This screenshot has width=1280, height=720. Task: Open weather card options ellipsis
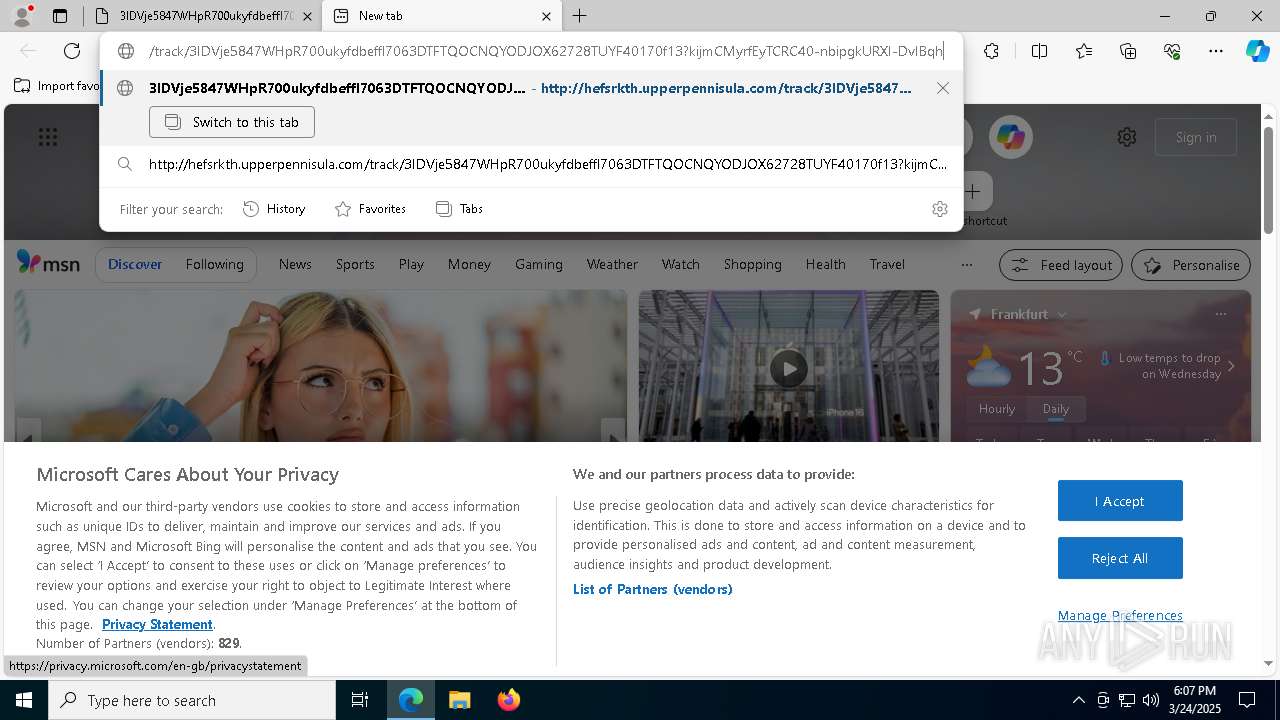(x=1220, y=314)
